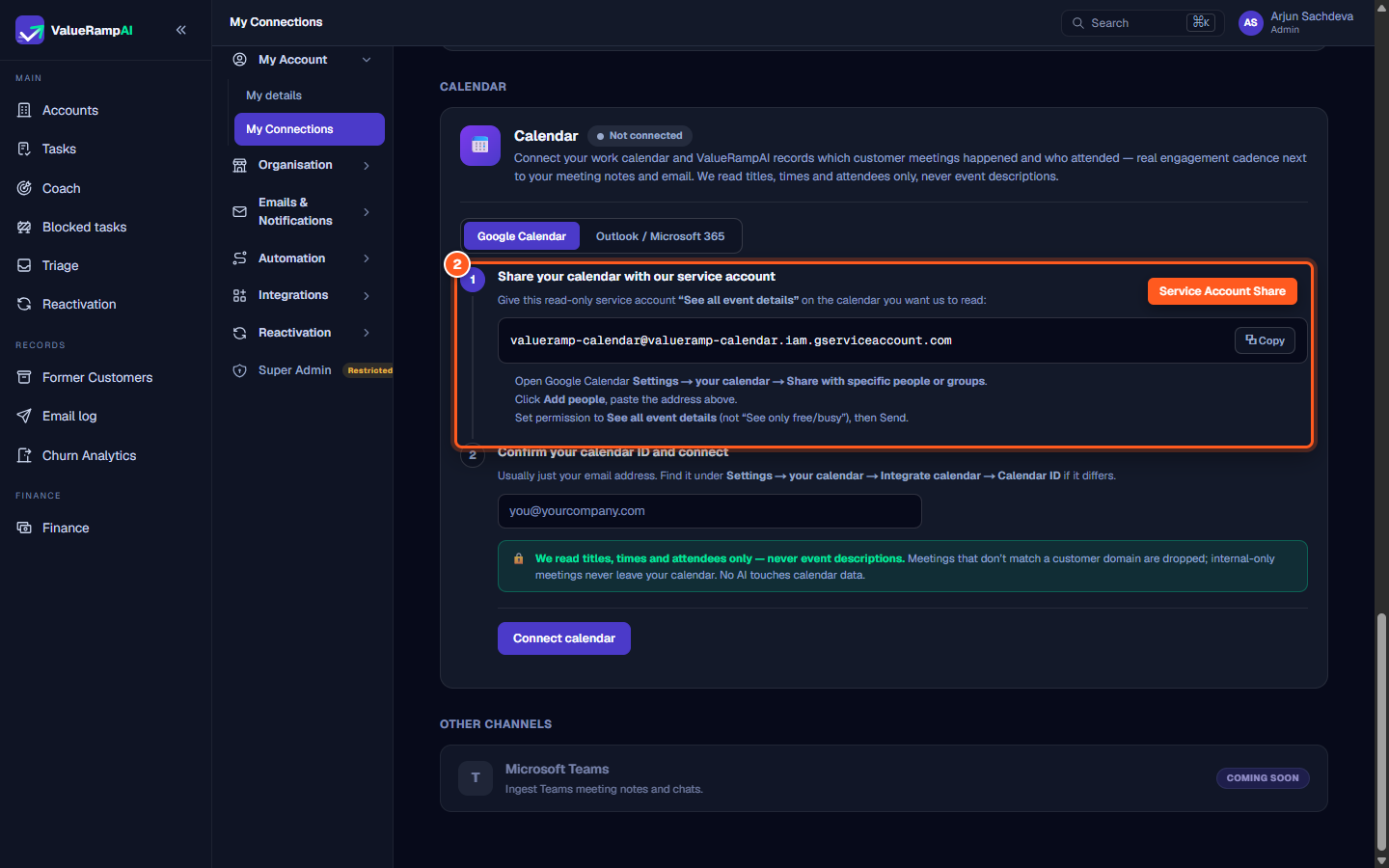Click the "Confirm your calendar ID and connect" heading
1389x868 pixels.
613,452
